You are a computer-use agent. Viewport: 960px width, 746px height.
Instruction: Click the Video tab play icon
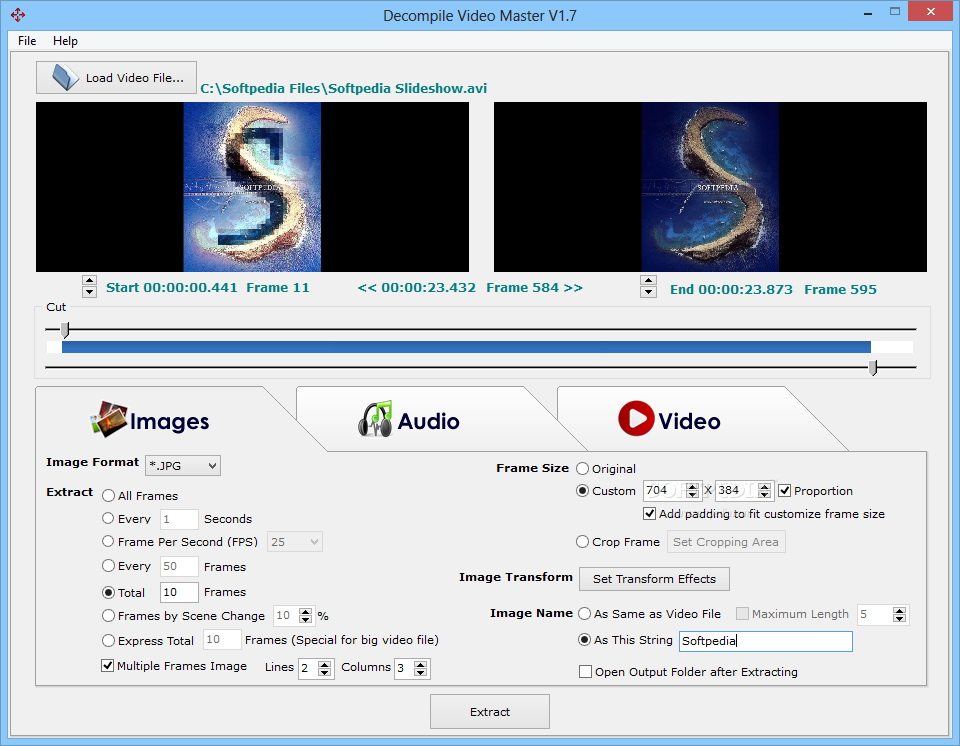click(x=636, y=420)
